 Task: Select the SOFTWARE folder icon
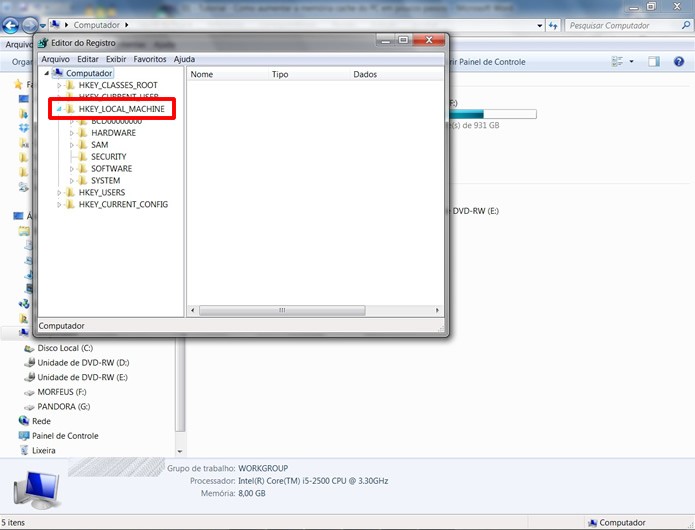click(82, 168)
